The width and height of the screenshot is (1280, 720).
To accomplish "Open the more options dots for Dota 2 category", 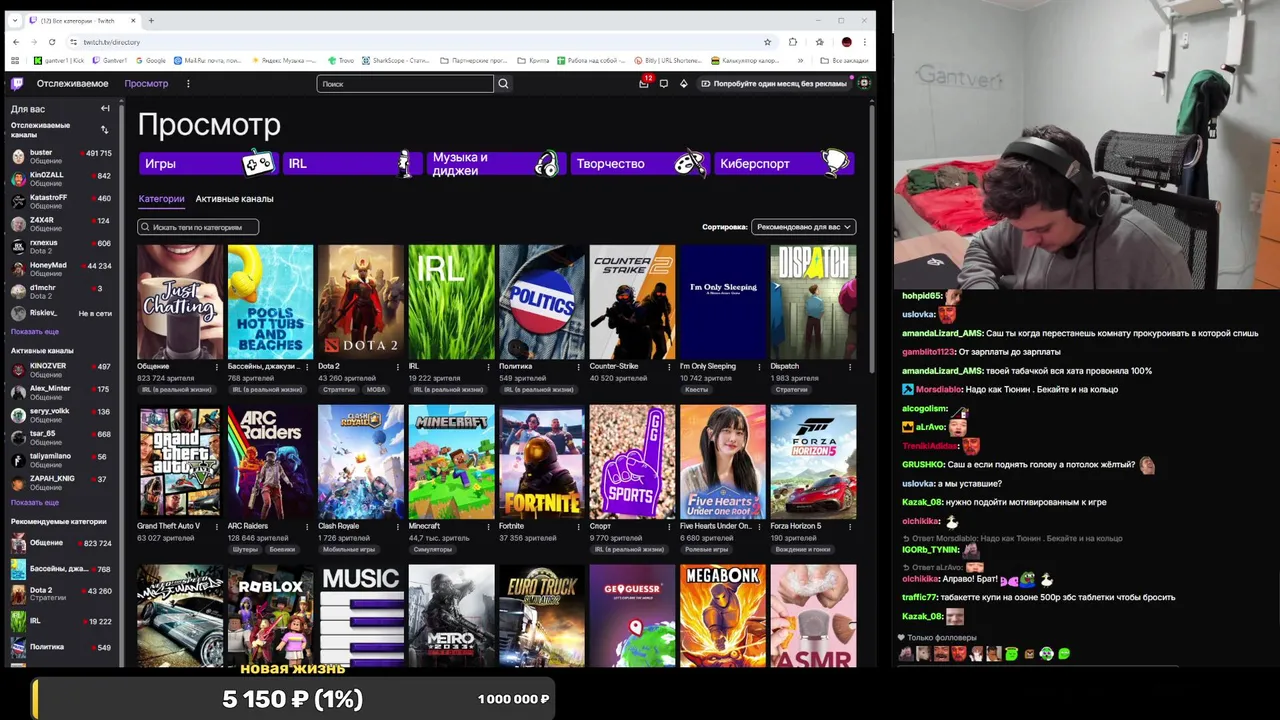I will (398, 367).
